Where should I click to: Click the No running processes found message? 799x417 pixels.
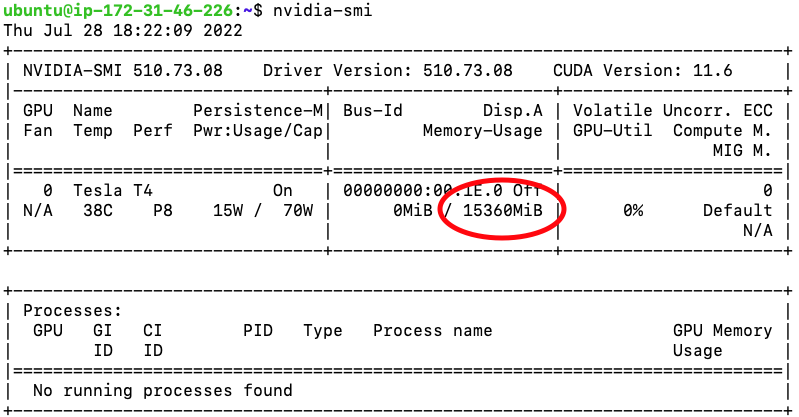click(162, 390)
